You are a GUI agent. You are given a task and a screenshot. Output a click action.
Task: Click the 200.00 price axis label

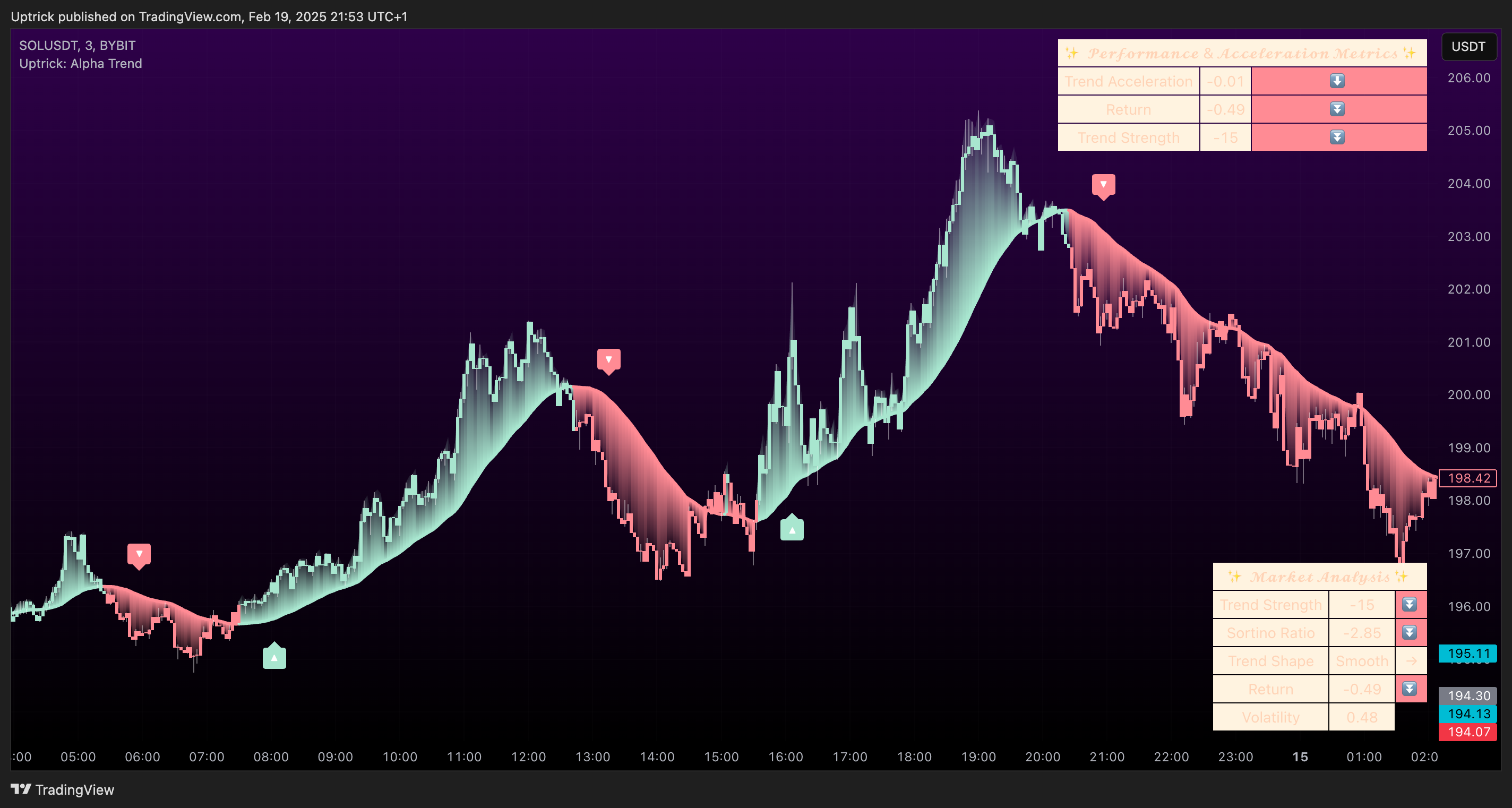coord(1468,395)
